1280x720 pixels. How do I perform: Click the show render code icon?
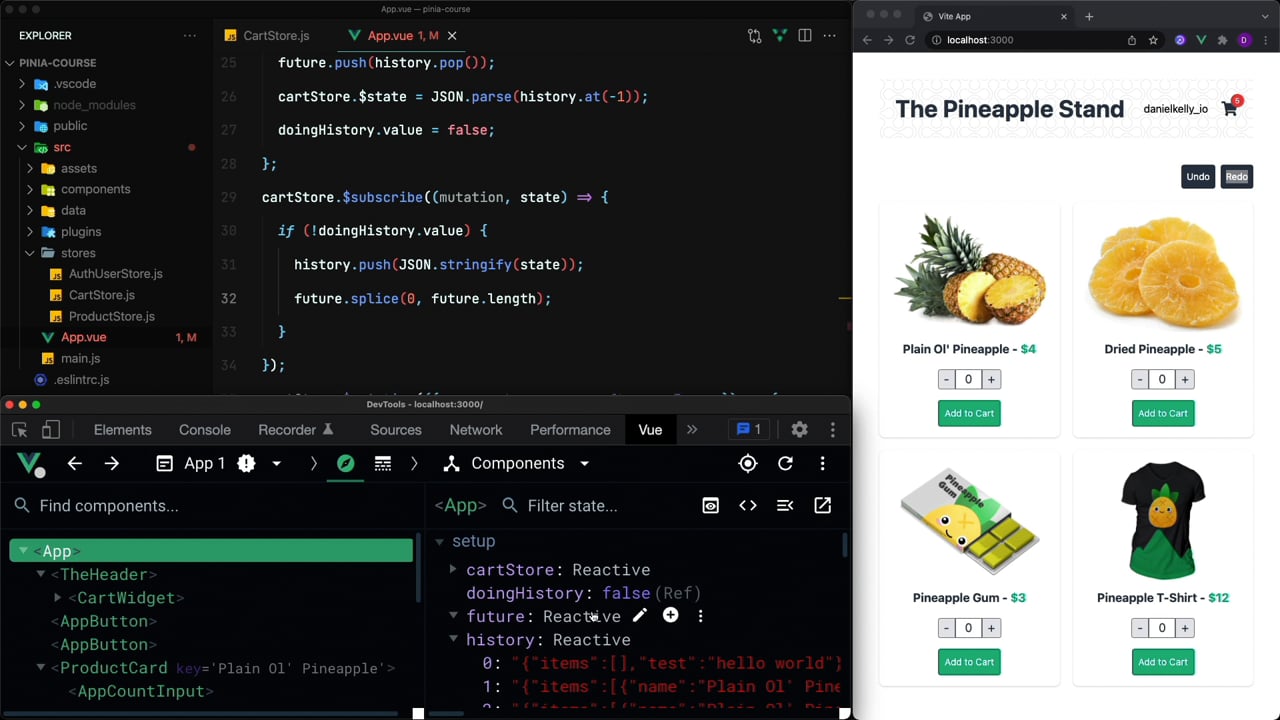pyautogui.click(x=748, y=506)
